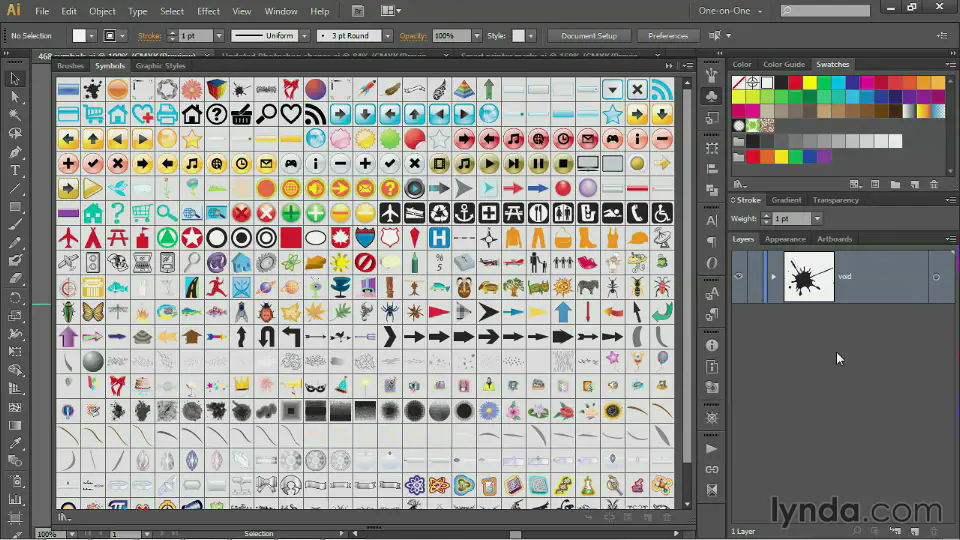The image size is (960, 540).
Task: Toggle the lock column for void layer
Action: click(756, 276)
